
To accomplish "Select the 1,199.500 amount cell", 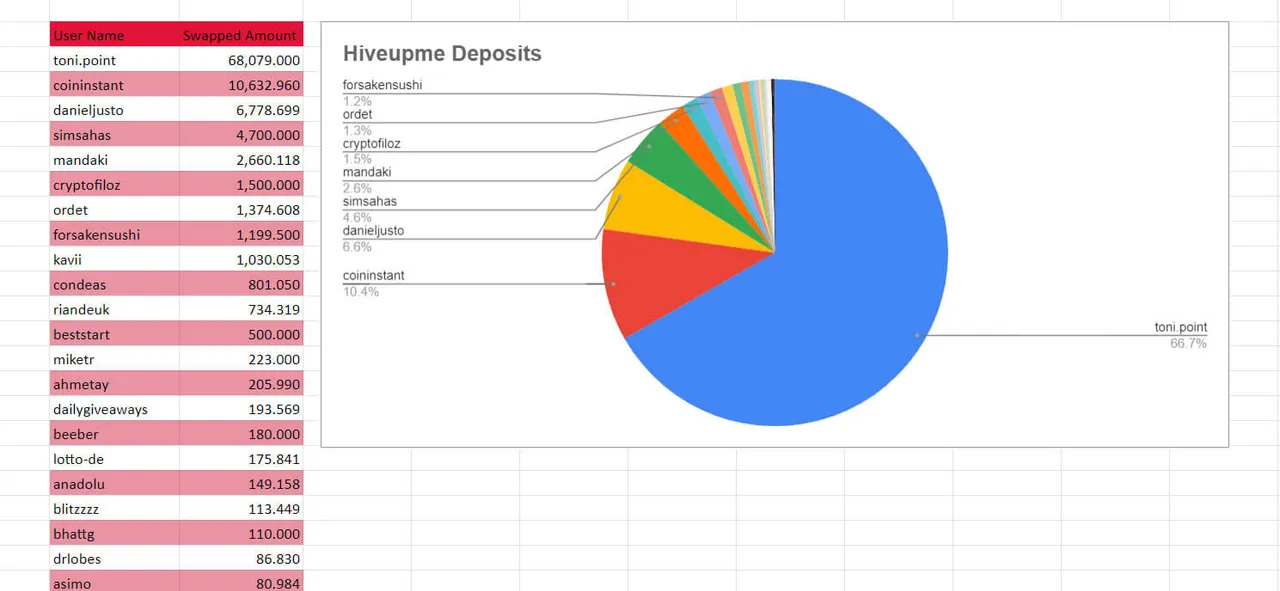I will [x=241, y=235].
